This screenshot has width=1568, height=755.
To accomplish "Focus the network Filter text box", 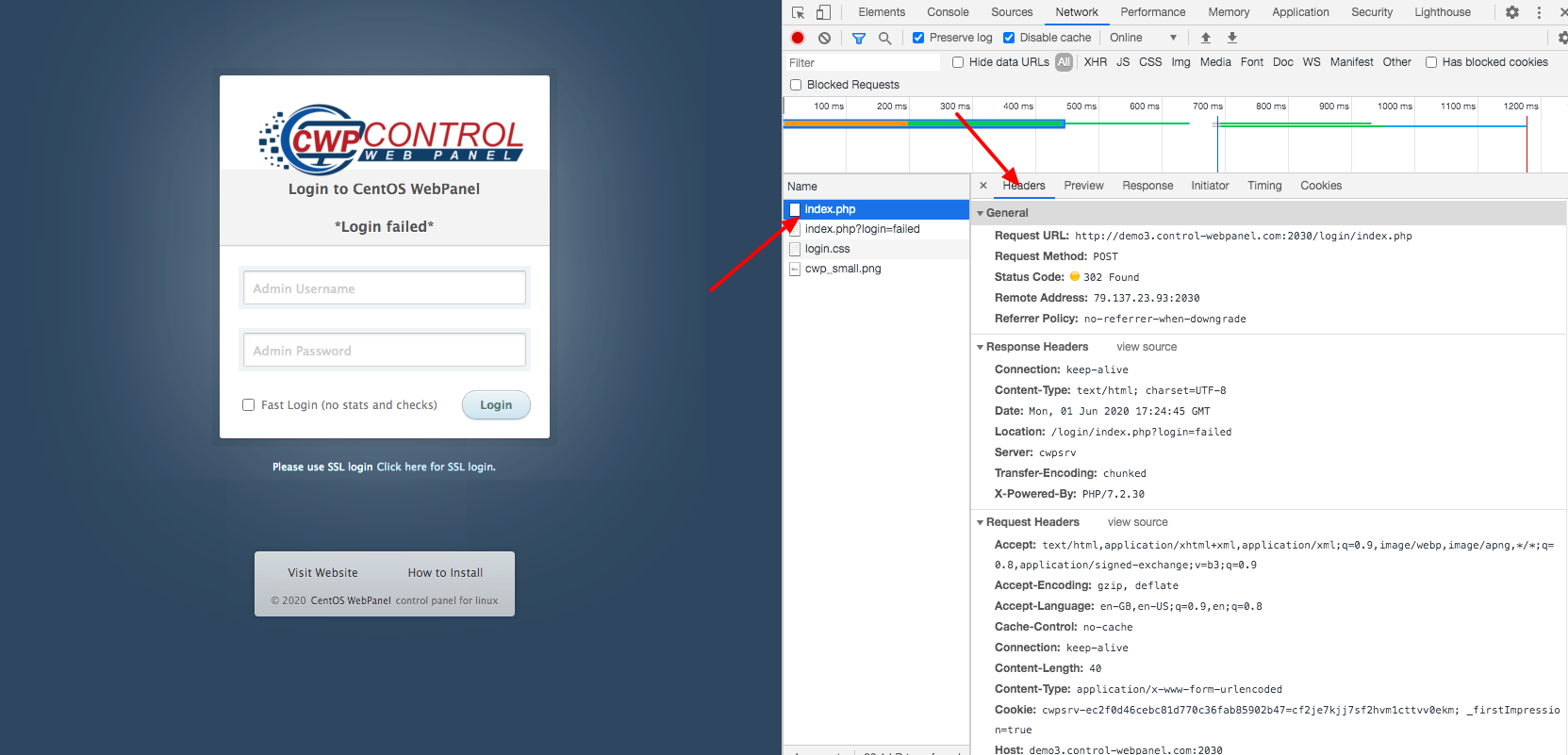I will click(863, 62).
